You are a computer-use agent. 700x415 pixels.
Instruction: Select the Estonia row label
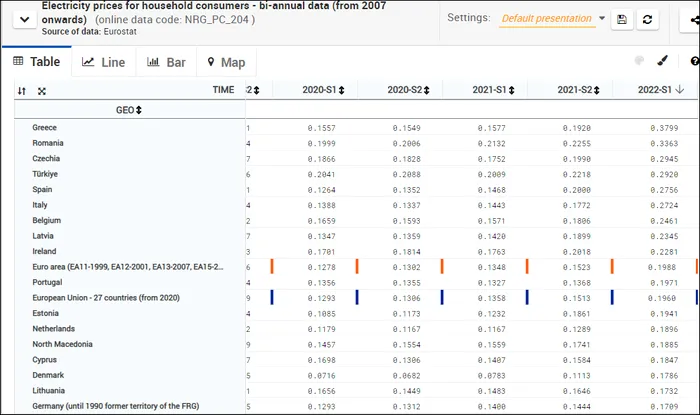[46, 313]
